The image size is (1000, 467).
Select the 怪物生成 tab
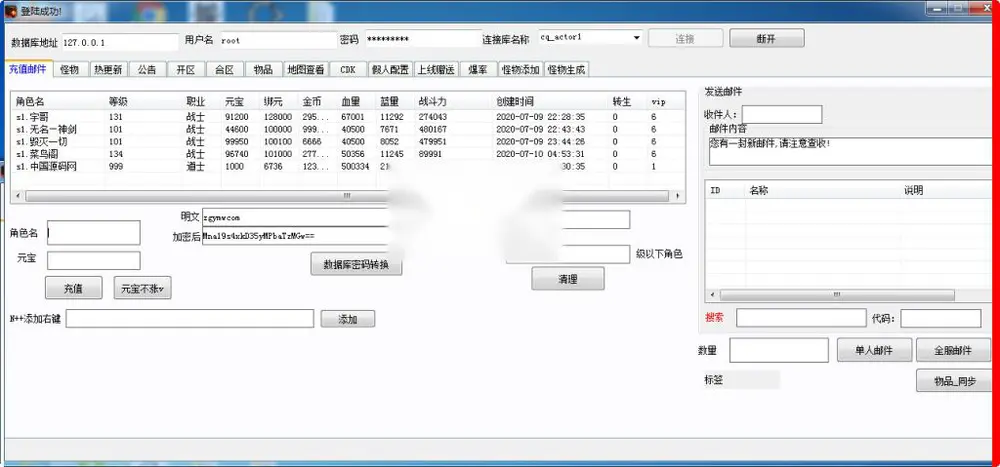[566, 70]
